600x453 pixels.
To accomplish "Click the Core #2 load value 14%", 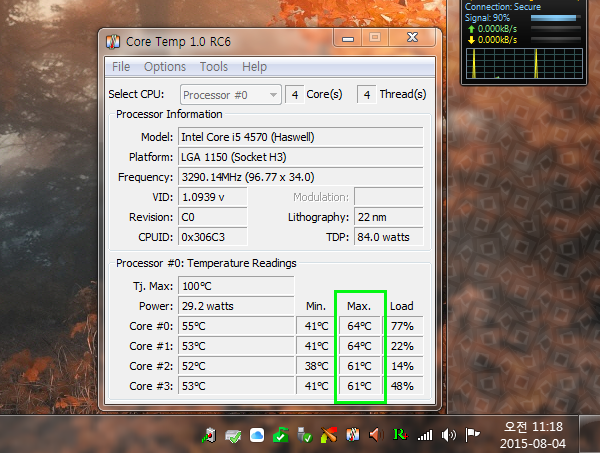I will point(403,366).
